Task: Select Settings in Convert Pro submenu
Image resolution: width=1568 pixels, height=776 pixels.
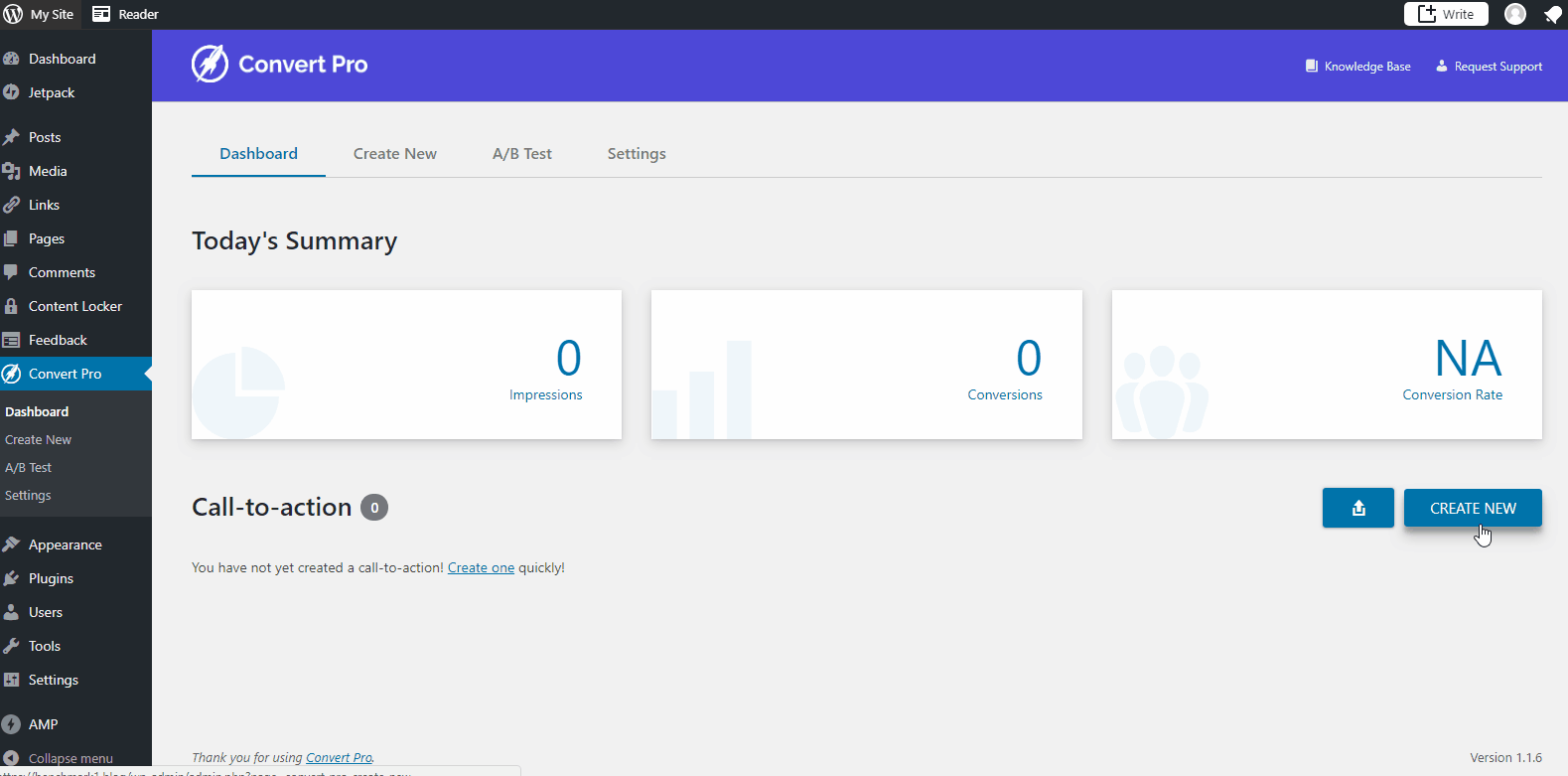Action: [28, 495]
